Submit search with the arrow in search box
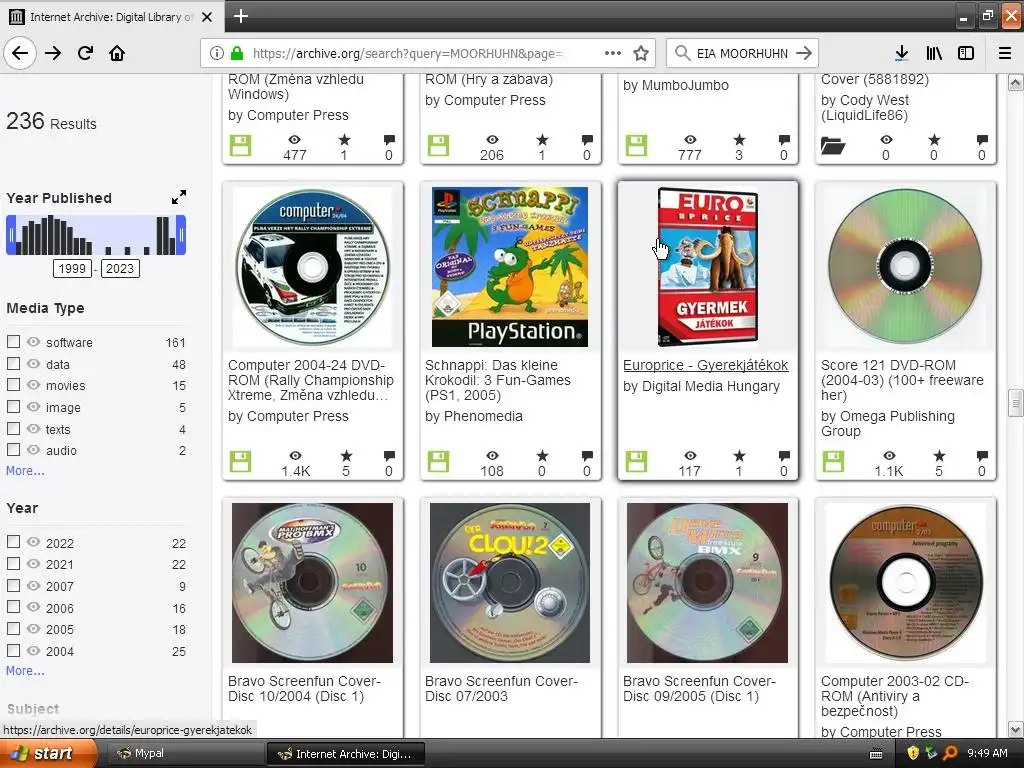The image size is (1024, 768). [x=804, y=54]
